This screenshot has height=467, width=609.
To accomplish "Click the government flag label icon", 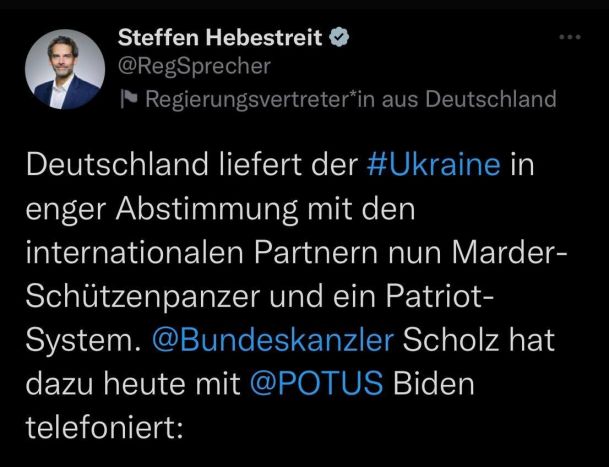I will click(128, 99).
